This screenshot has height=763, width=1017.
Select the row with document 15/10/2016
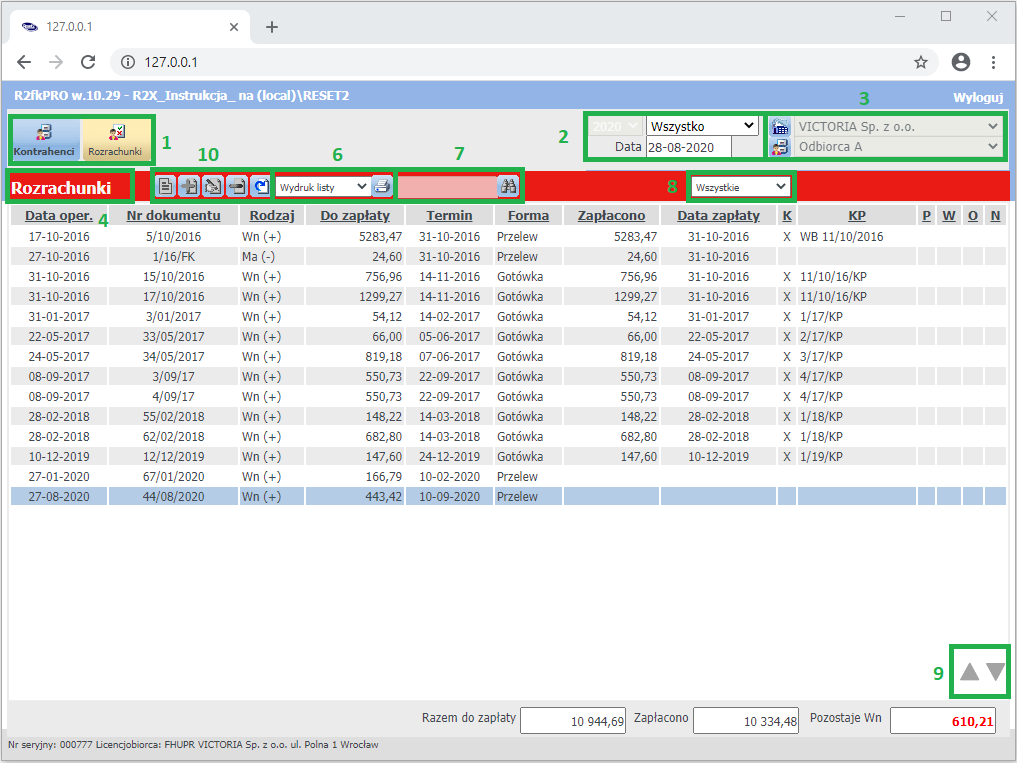click(x=508, y=277)
